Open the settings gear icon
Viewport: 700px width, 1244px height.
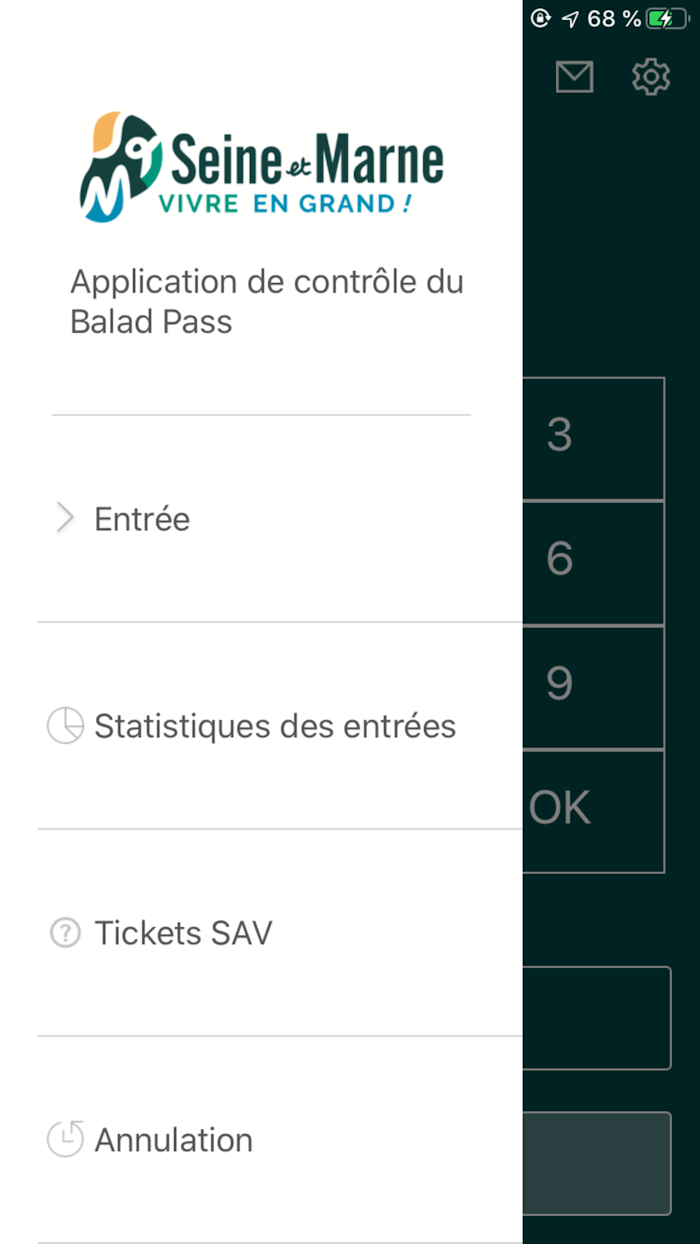pyautogui.click(x=651, y=76)
